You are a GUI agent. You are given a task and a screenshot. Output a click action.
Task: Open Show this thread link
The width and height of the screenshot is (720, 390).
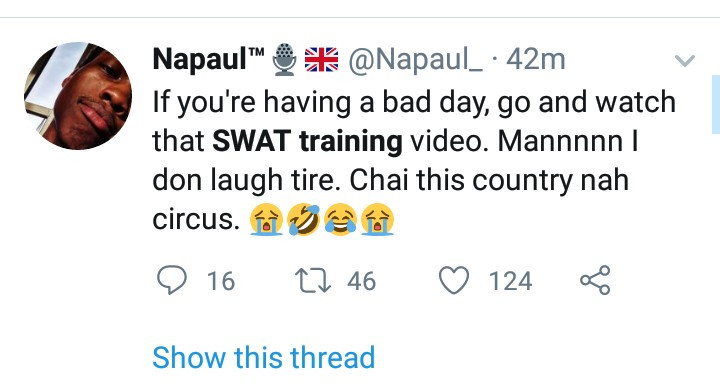[x=264, y=357]
